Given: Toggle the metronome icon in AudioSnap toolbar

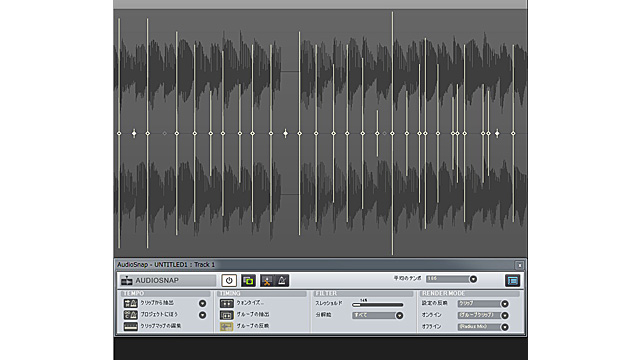Looking at the screenshot, I should [282, 280].
